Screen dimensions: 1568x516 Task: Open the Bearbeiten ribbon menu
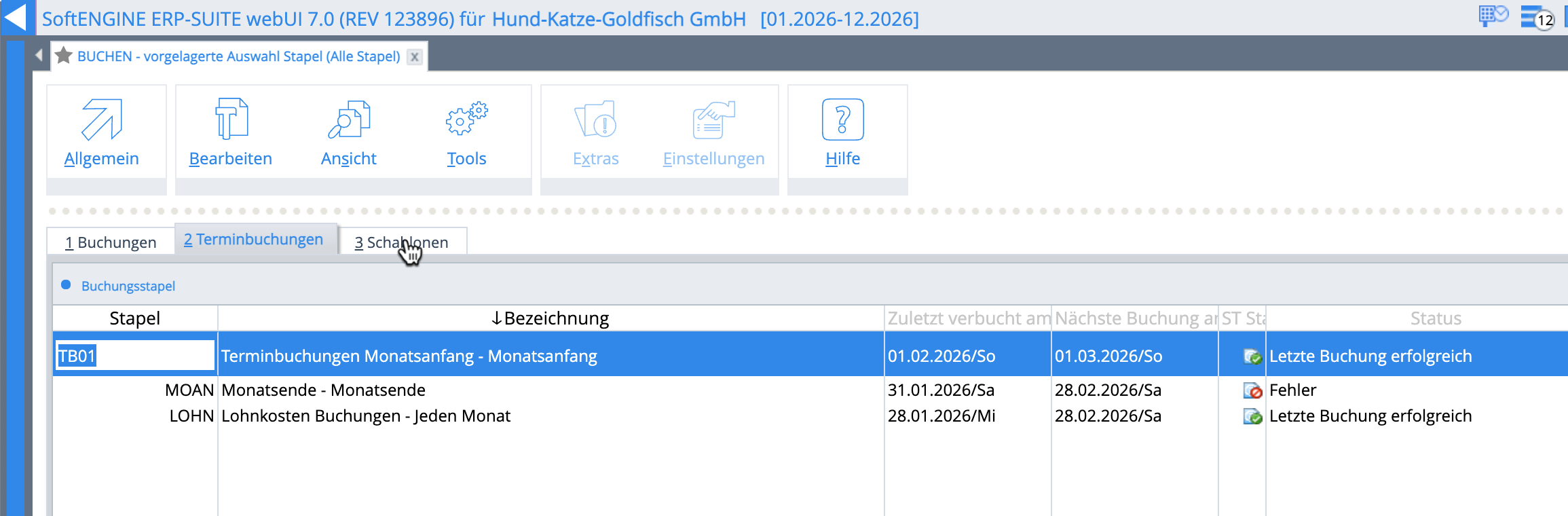point(231,133)
